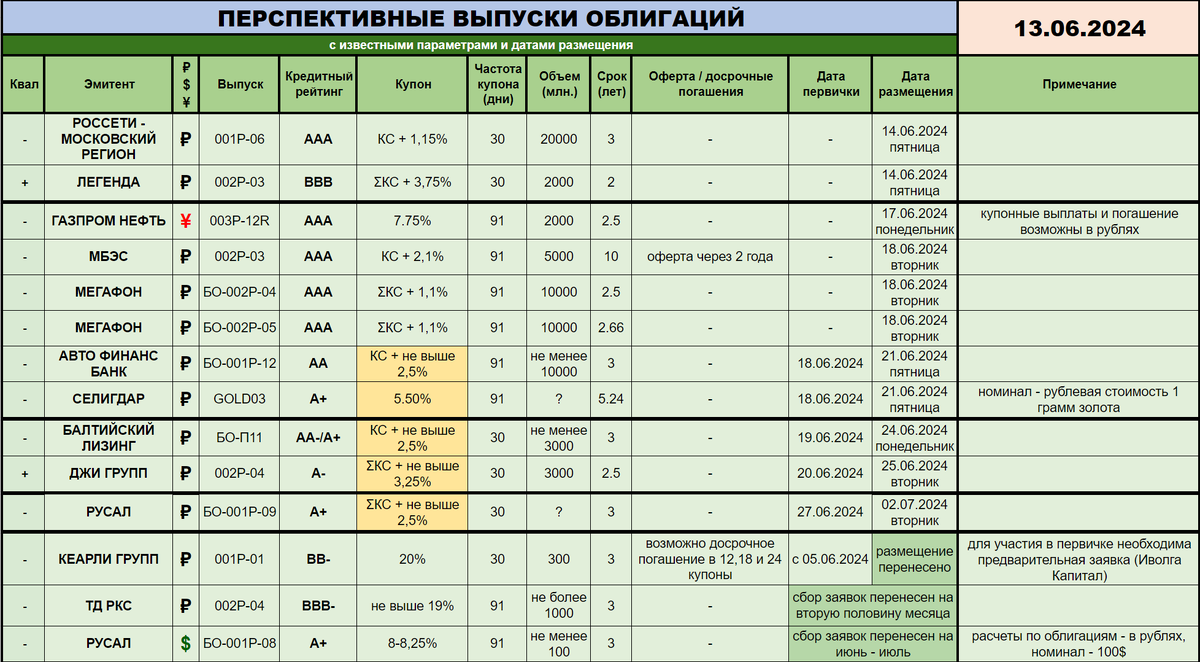Select the 13.06.2024 date box
This screenshot has width=1200, height=662.
[1079, 28]
